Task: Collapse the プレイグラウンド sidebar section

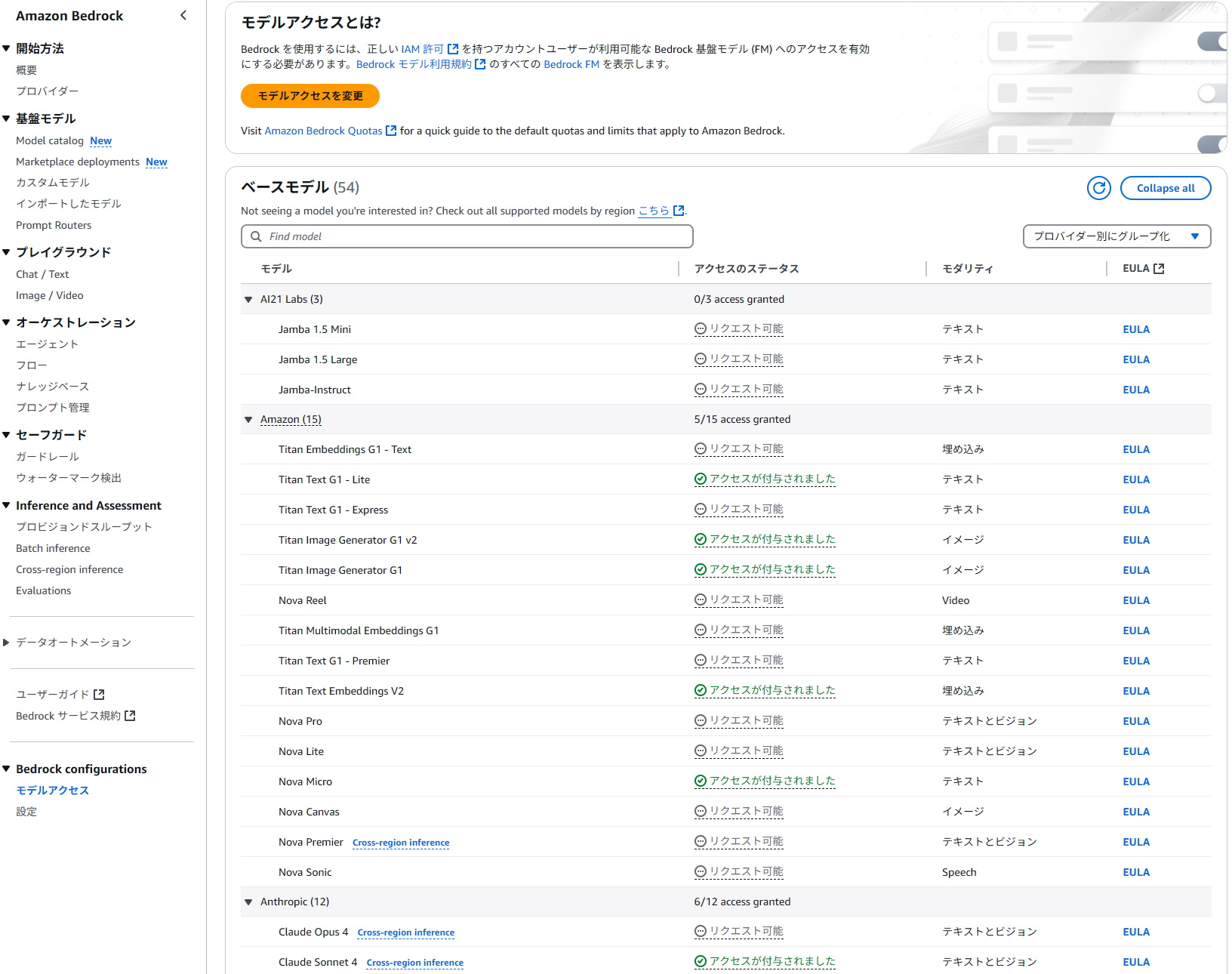Action: (x=6, y=252)
